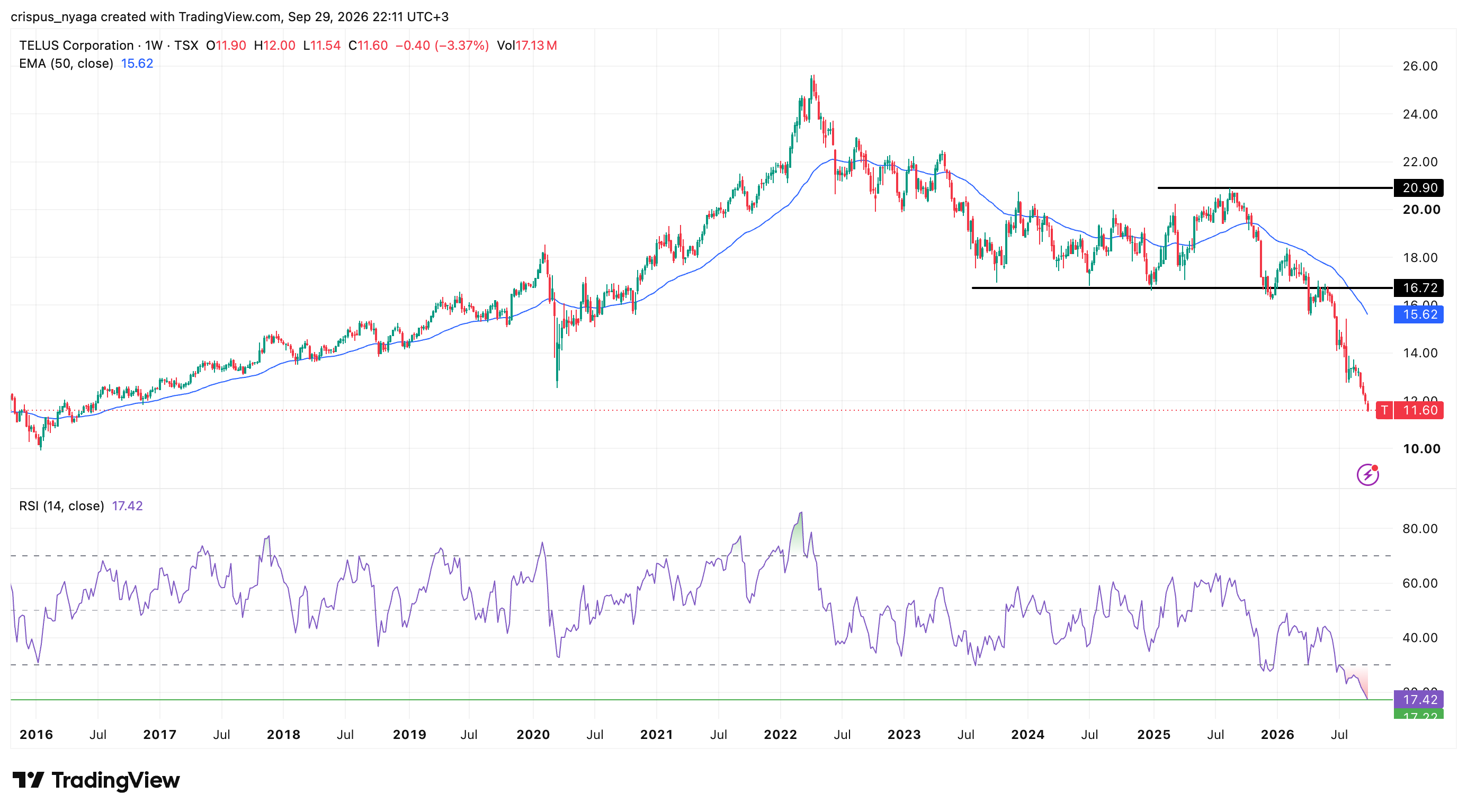This screenshot has width=1467, height=812.
Task: Click the 2023 label on time axis
Action: click(904, 735)
